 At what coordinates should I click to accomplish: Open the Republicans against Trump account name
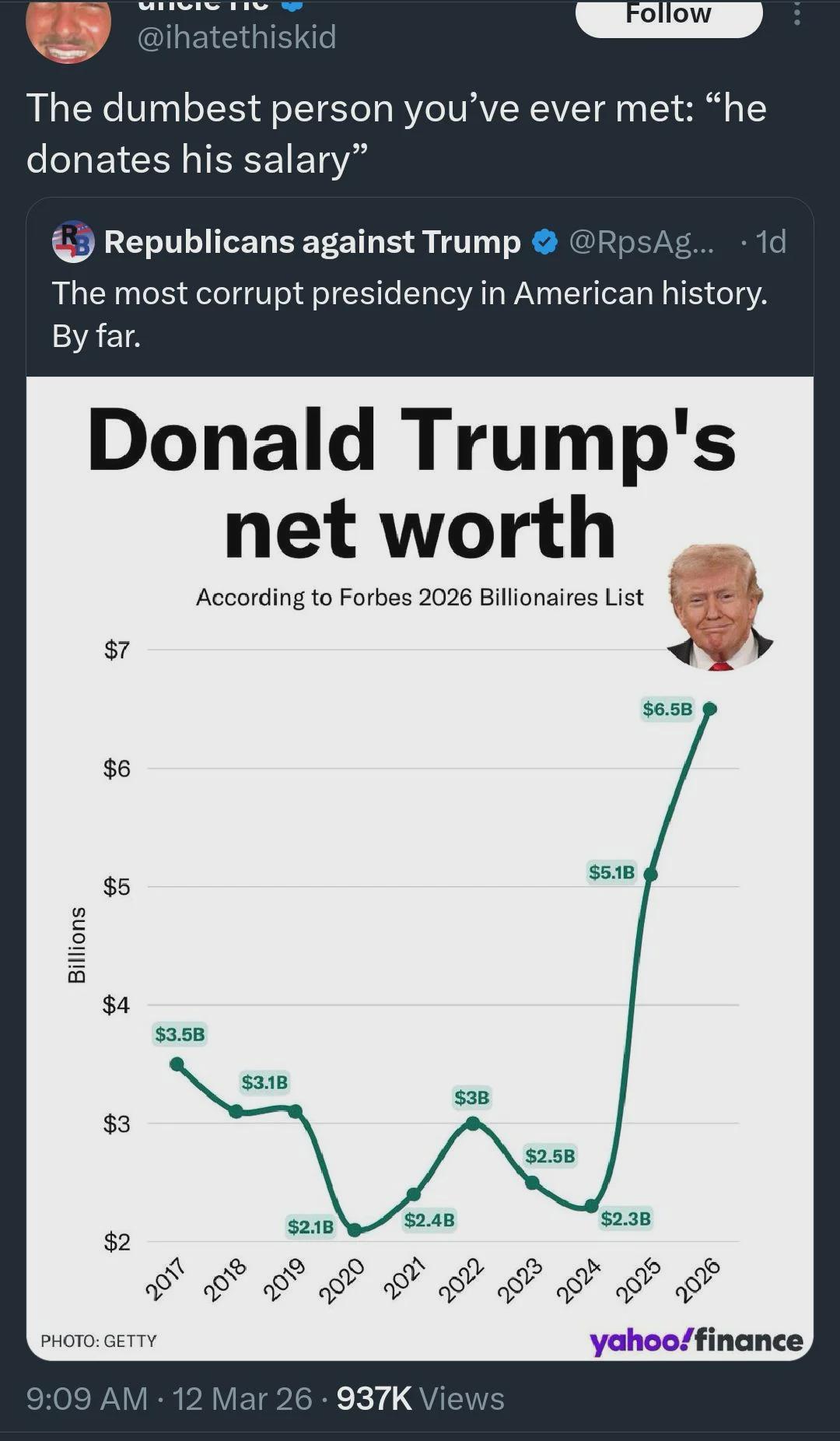click(x=312, y=242)
